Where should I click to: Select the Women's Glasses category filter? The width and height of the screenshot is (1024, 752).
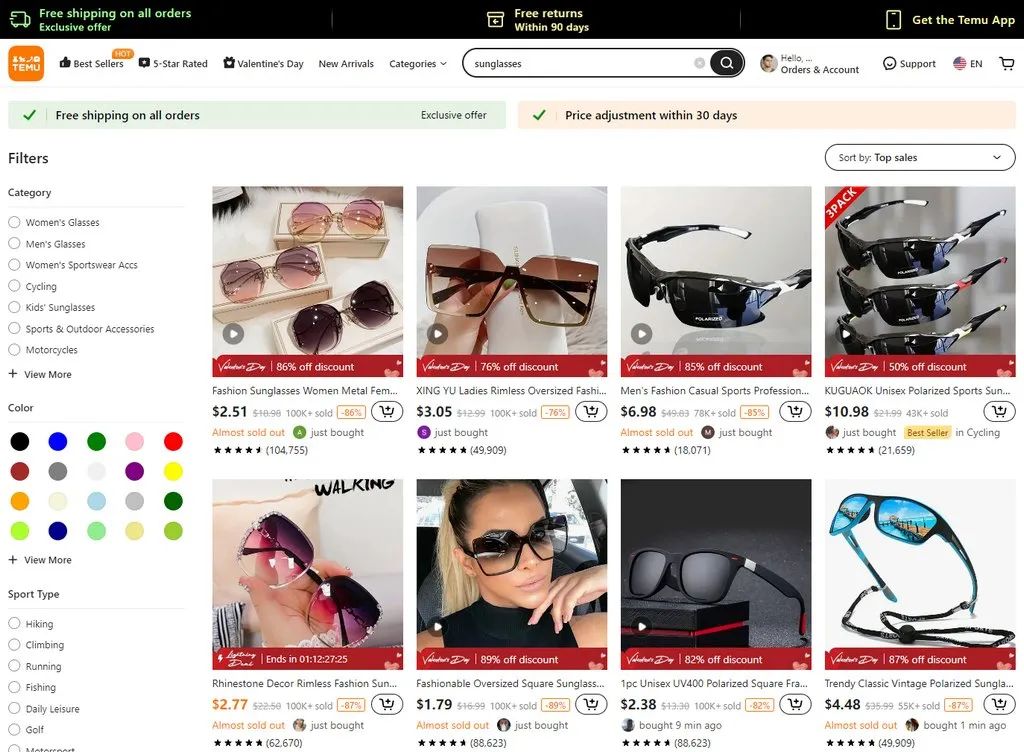(x=14, y=222)
